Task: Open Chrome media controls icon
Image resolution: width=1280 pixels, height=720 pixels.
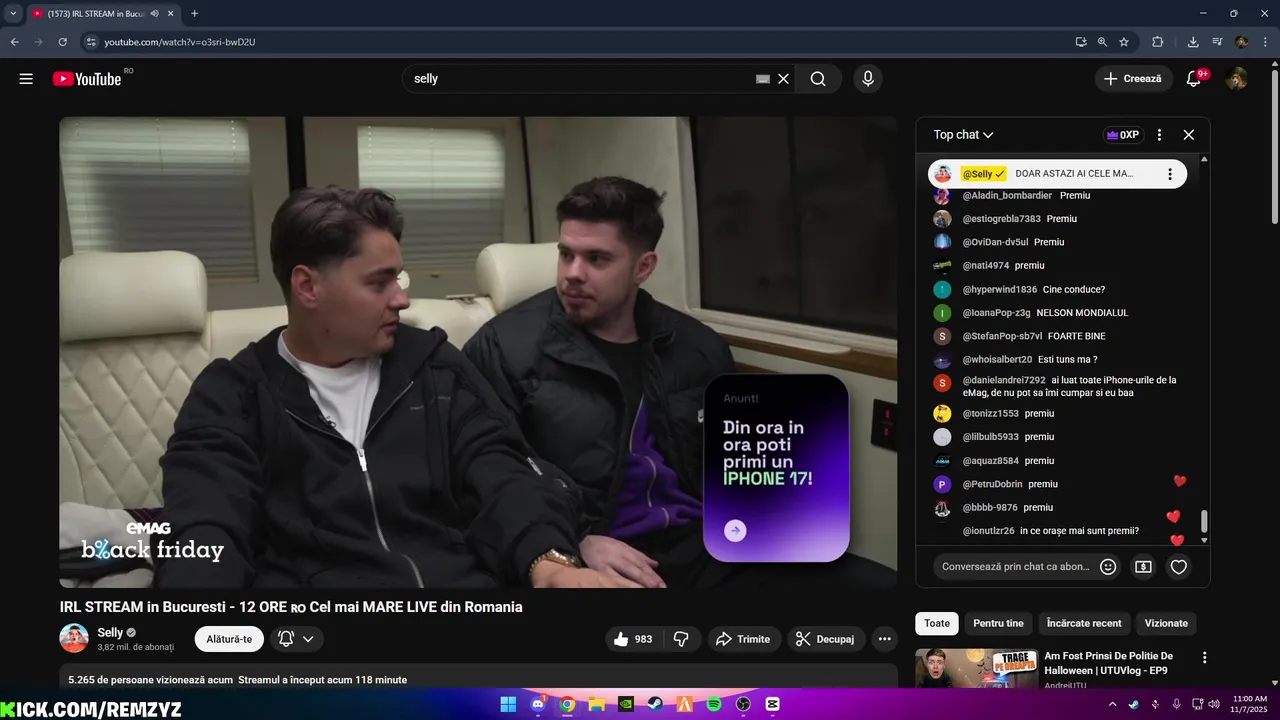Action: coord(1217,42)
